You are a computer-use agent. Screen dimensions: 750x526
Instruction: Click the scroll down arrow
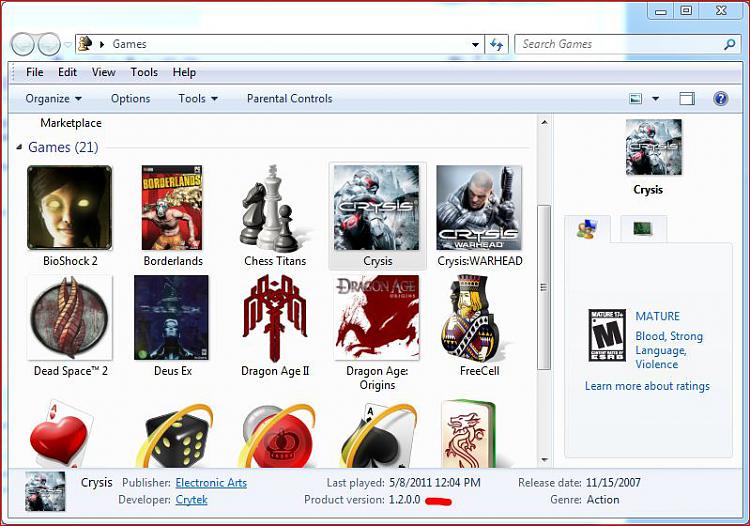tap(544, 460)
